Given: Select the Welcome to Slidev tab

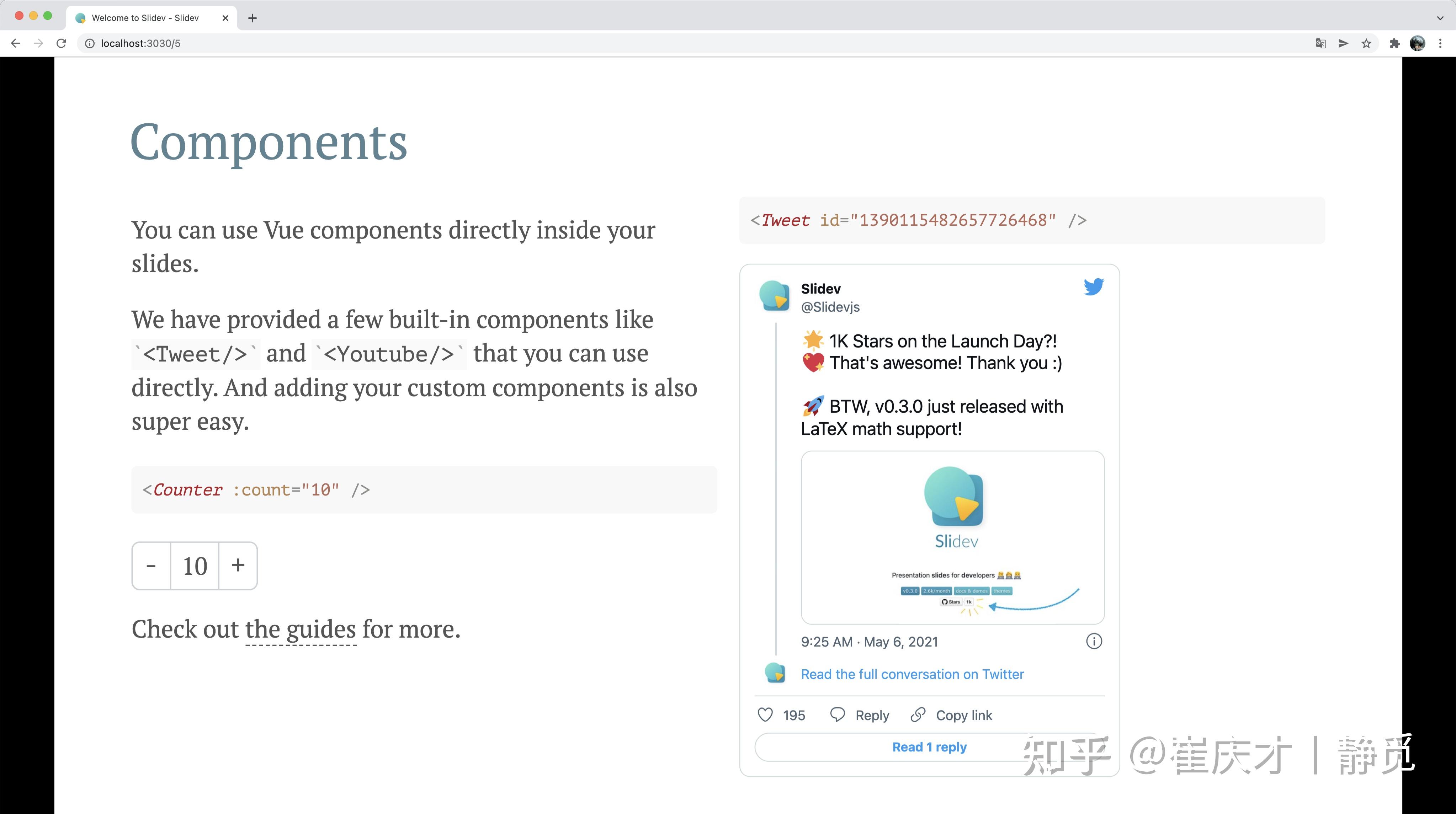Looking at the screenshot, I should click(146, 17).
